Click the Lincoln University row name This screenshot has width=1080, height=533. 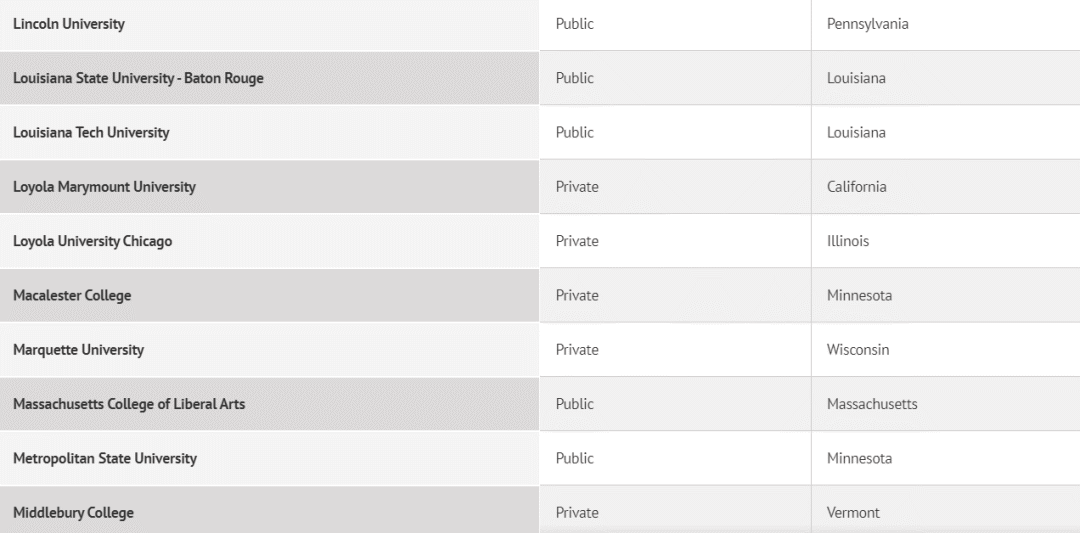[x=69, y=24]
